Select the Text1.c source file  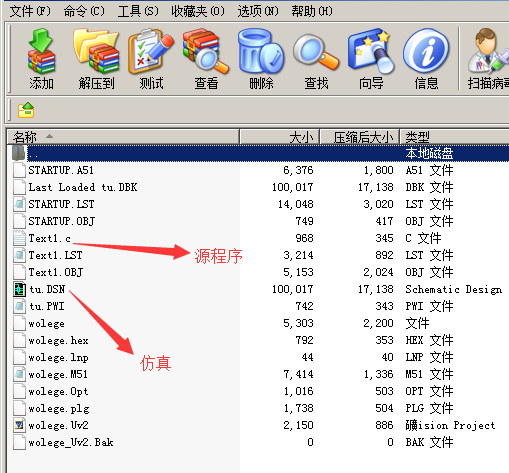click(49, 238)
